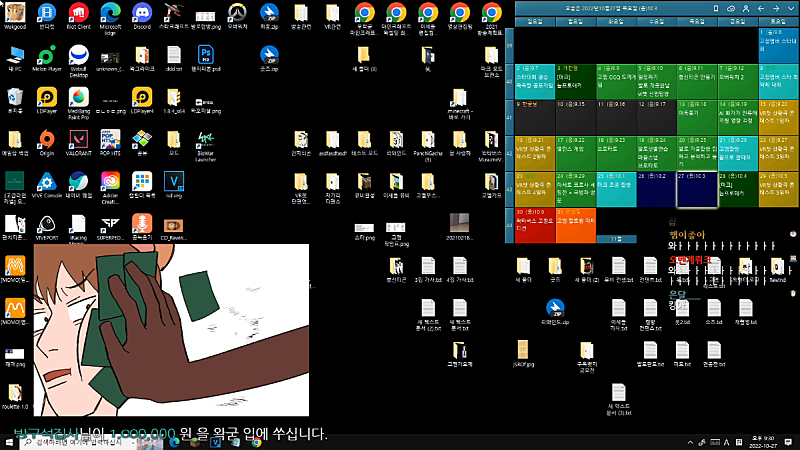Image resolution: width=800 pixels, height=450 pixels.
Task: Click the cloud sync icon in calendar header
Action: (731, 8)
